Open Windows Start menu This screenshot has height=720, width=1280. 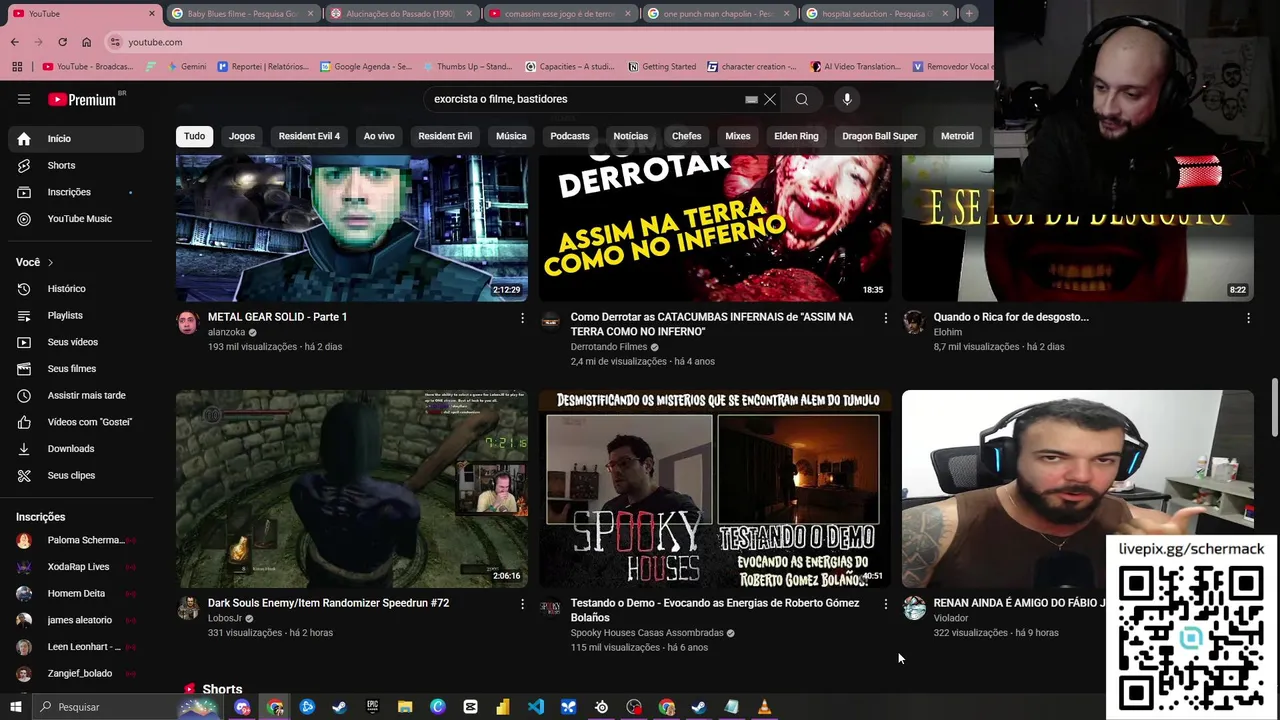[x=16, y=707]
